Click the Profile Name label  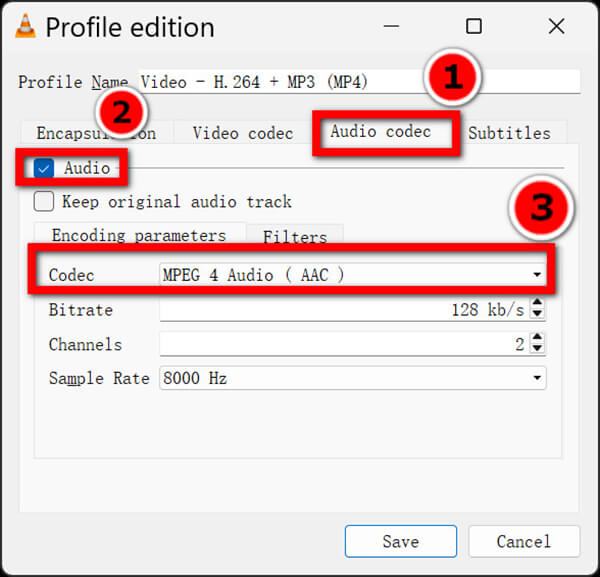pos(73,82)
